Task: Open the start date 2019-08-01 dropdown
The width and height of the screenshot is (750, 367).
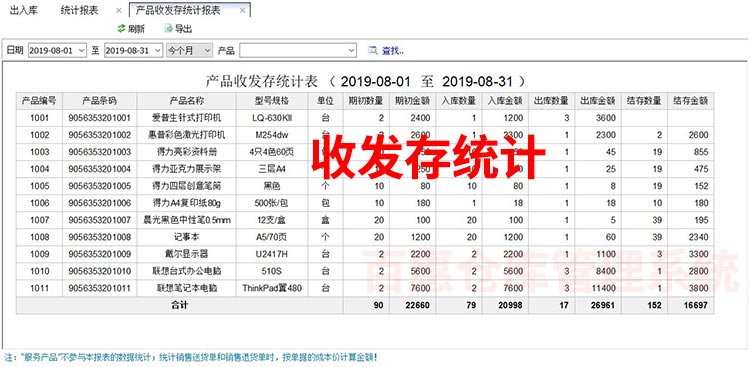Action: 81,50
